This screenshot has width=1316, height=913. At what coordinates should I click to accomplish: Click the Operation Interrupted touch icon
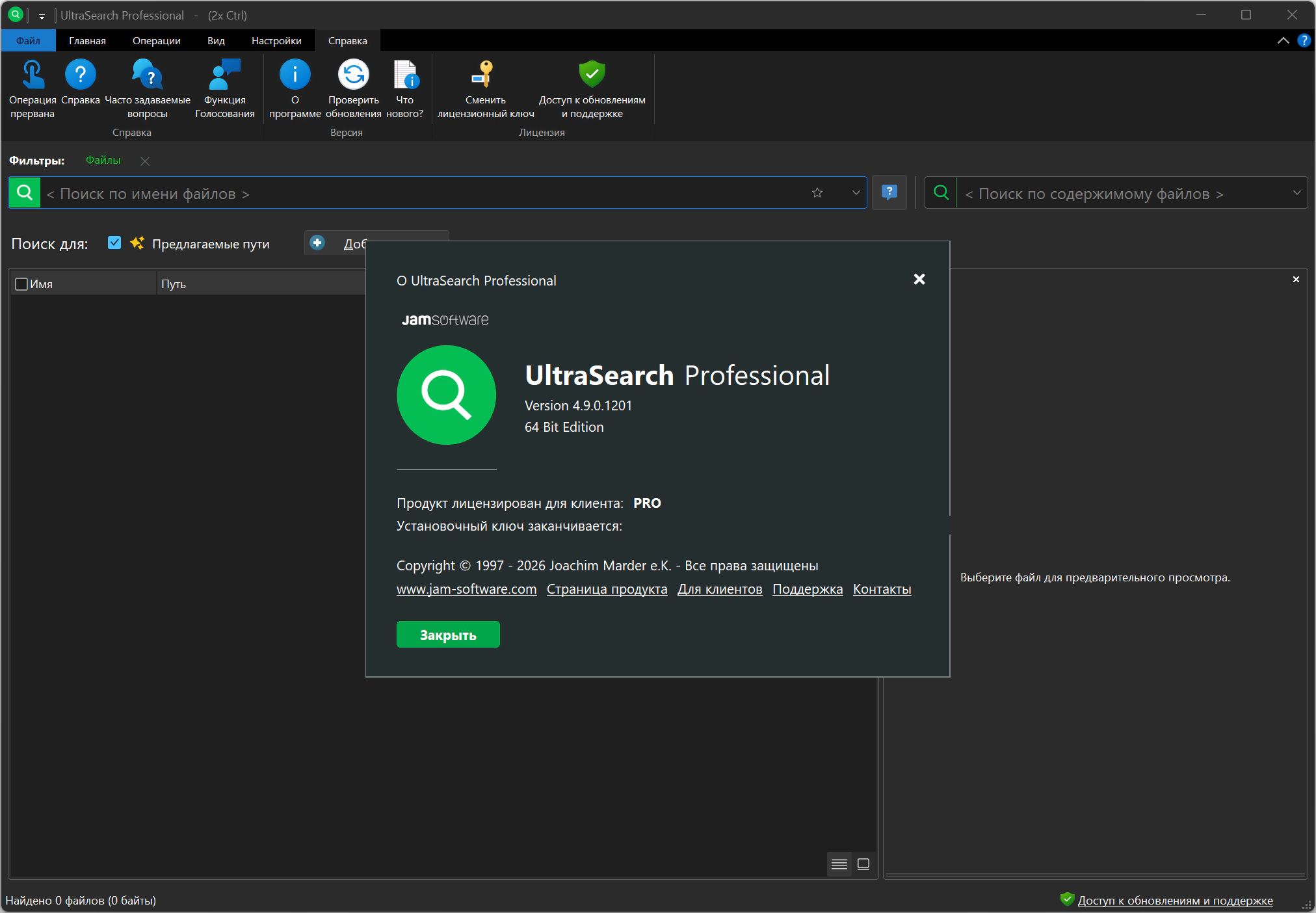pyautogui.click(x=33, y=75)
